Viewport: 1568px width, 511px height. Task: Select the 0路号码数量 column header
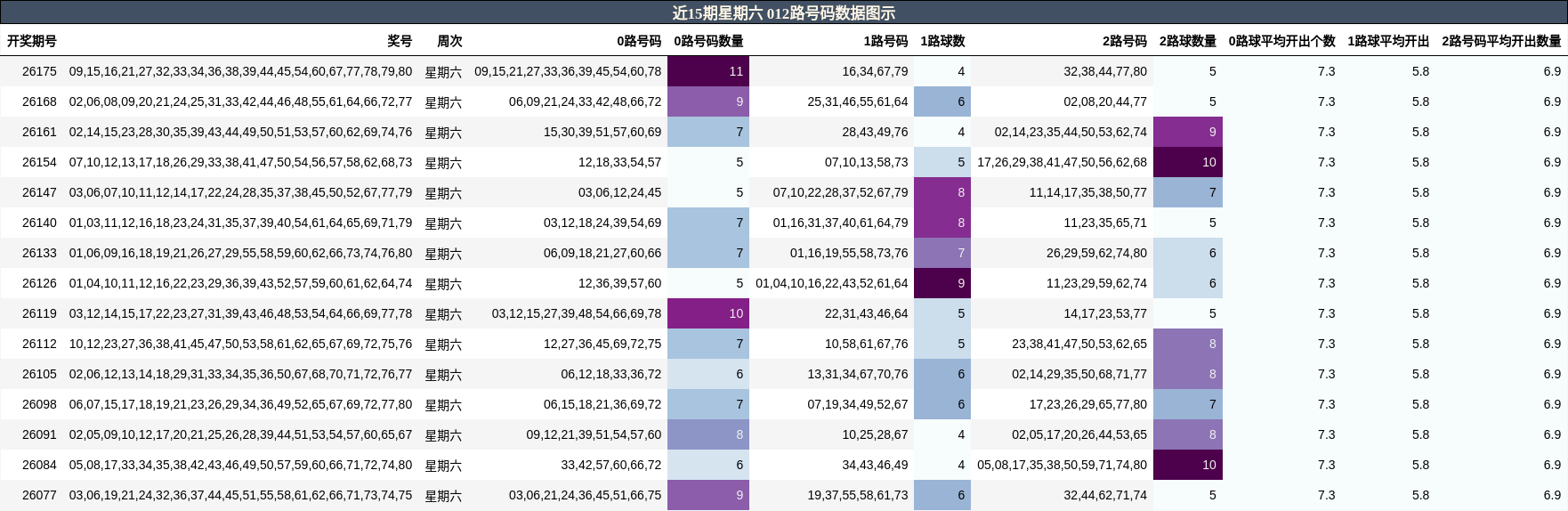click(708, 41)
